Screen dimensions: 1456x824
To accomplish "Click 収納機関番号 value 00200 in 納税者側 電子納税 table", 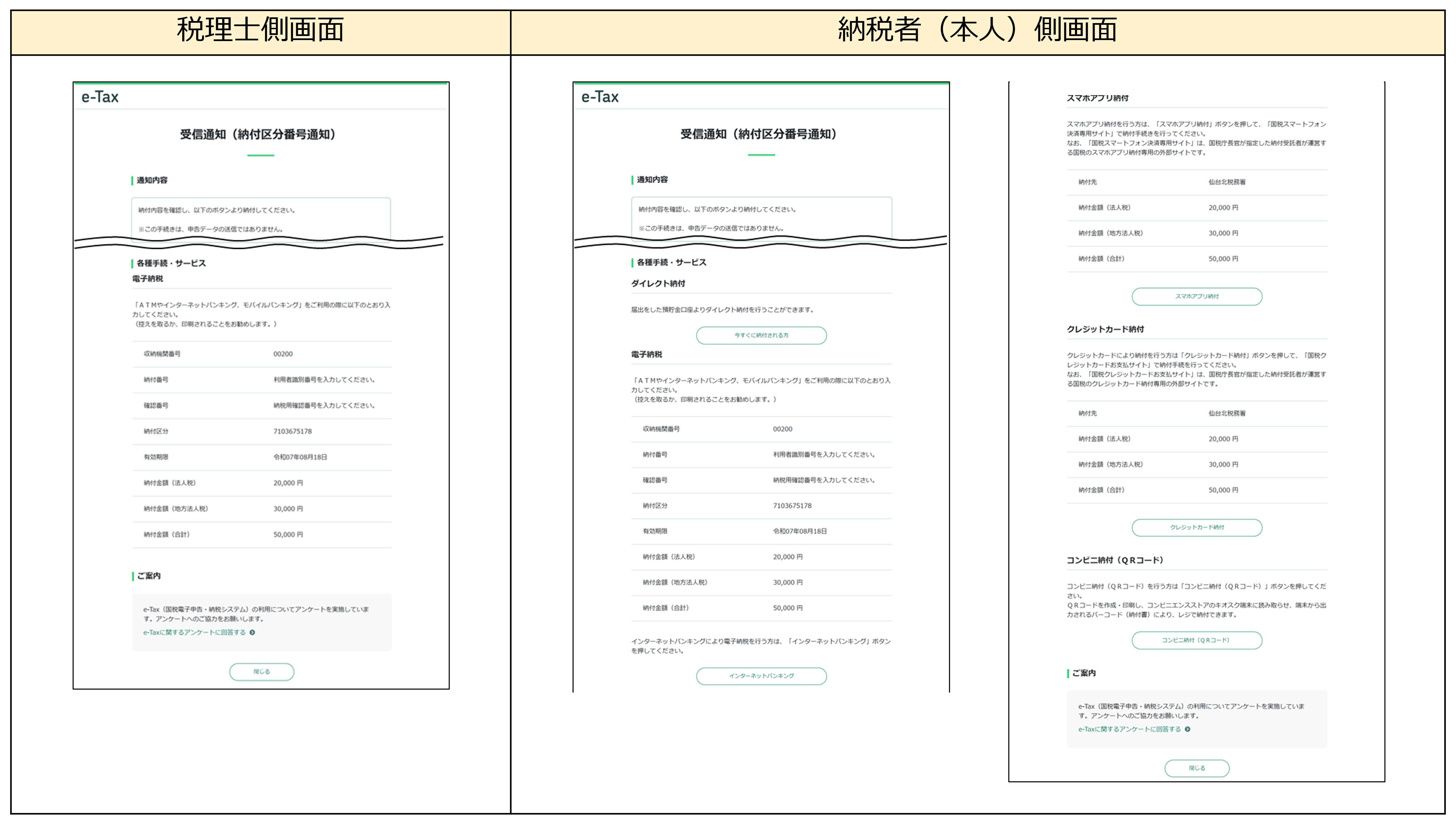I will (783, 429).
